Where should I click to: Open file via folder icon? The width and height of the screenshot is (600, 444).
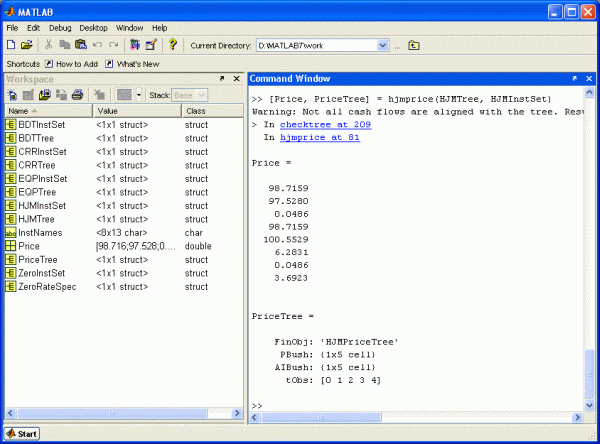[x=26, y=45]
